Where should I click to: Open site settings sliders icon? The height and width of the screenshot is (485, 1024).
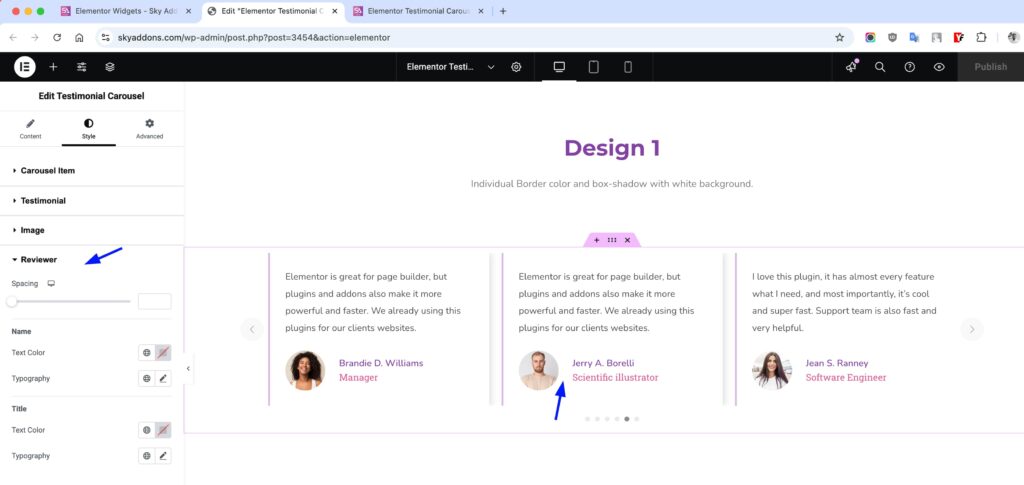(x=82, y=67)
